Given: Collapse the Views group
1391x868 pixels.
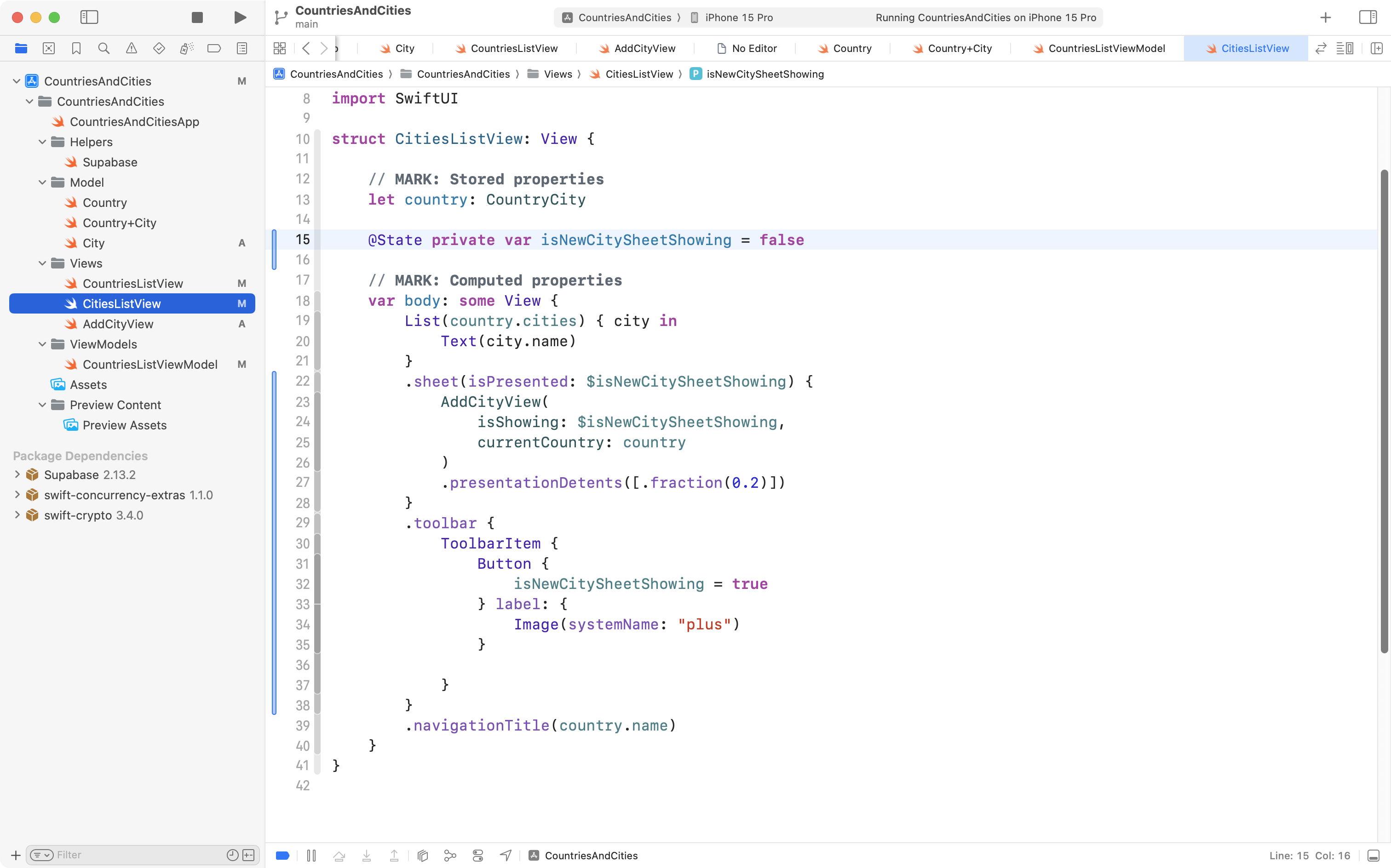Looking at the screenshot, I should pyautogui.click(x=41, y=263).
